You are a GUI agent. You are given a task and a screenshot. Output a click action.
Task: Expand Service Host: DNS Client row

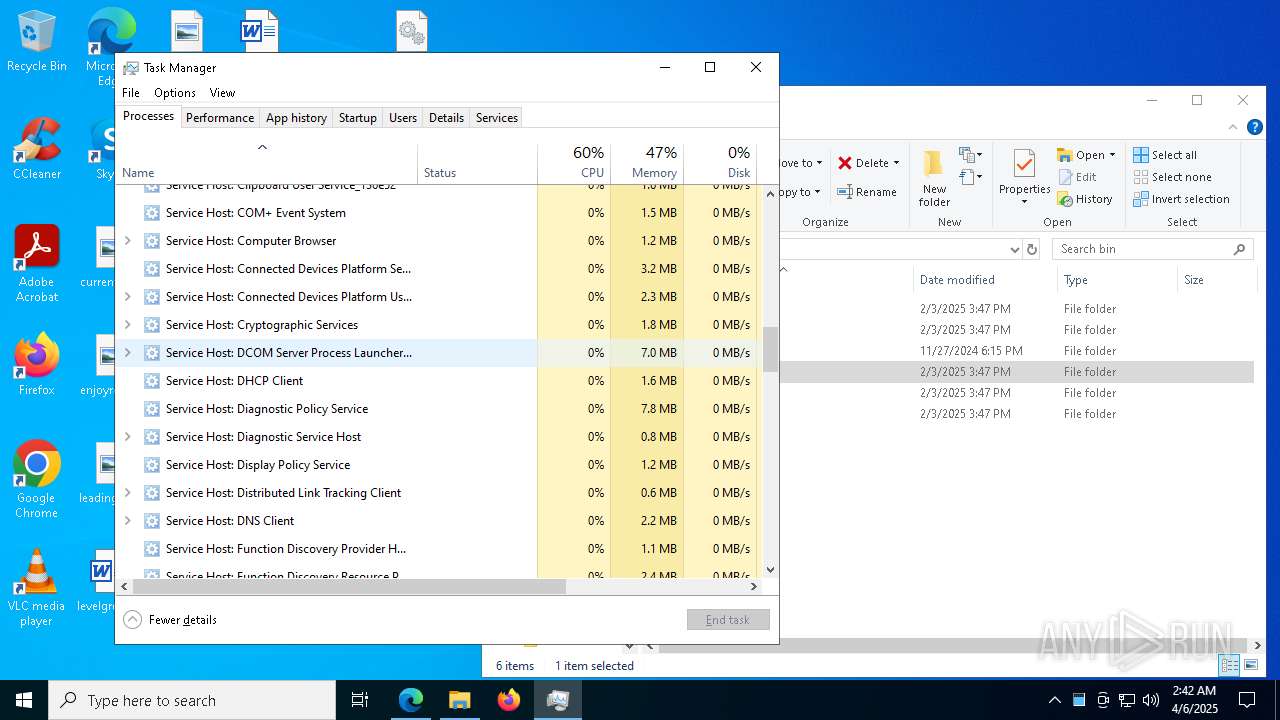click(127, 521)
